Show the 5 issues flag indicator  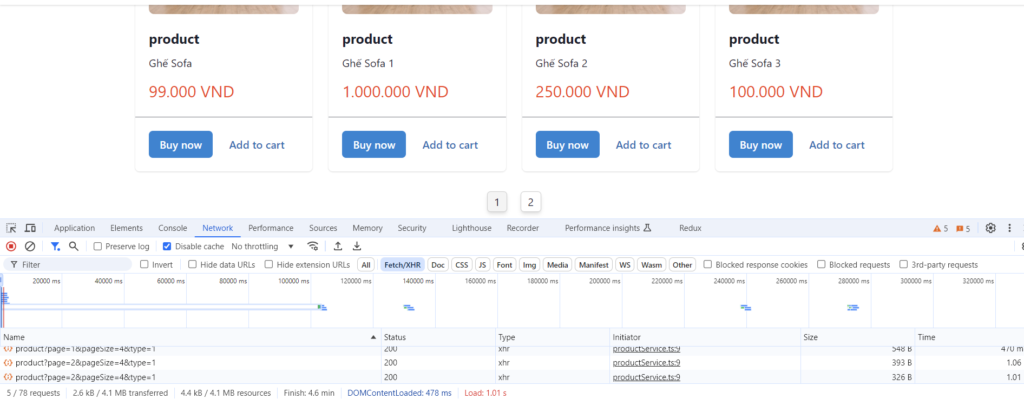pos(963,229)
